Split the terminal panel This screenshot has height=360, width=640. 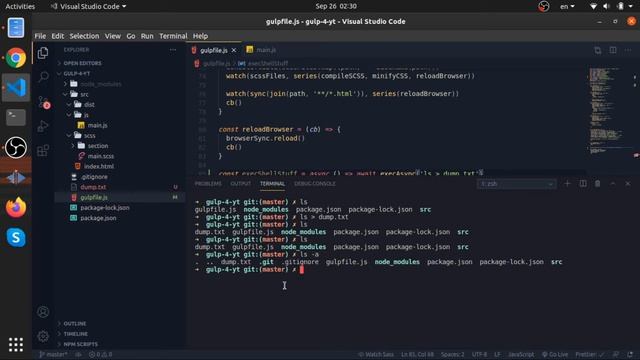coord(583,184)
